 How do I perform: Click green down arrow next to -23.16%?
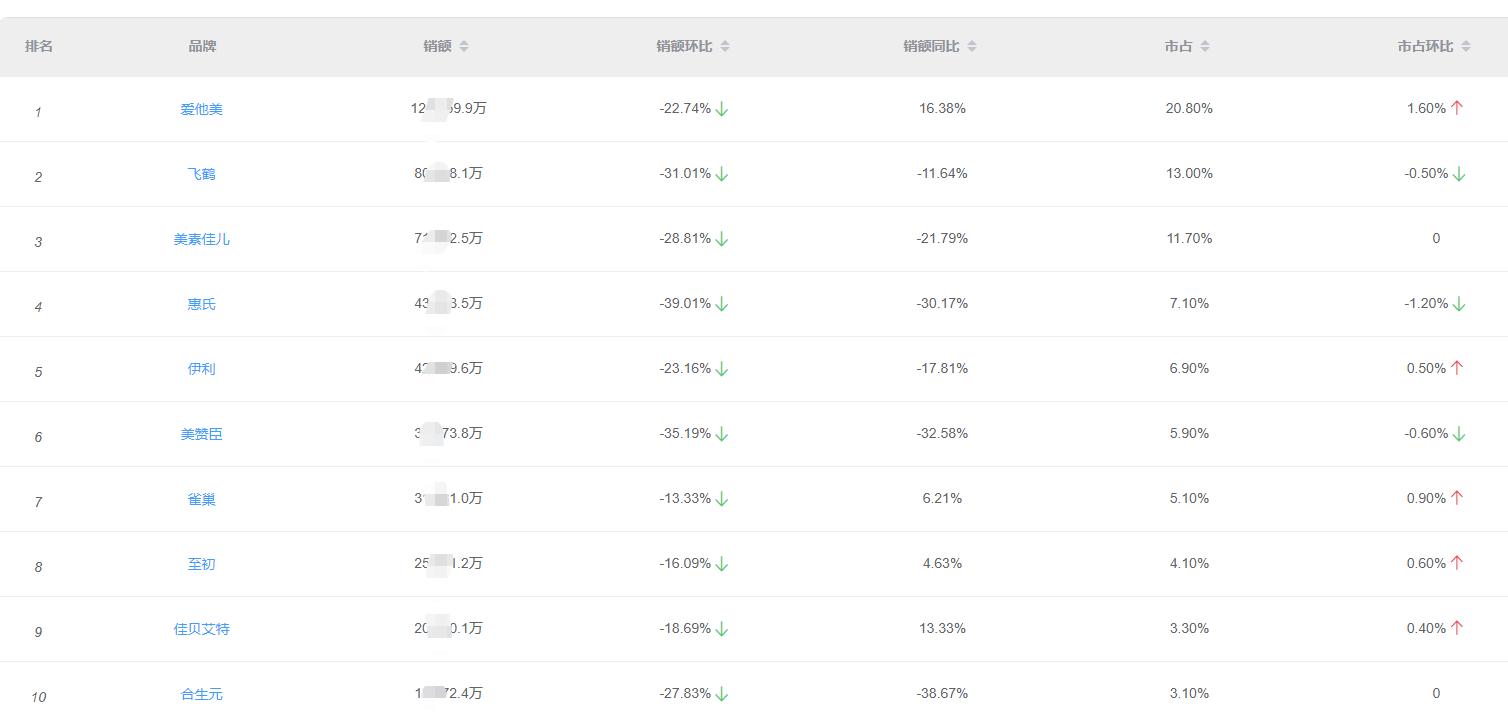[x=722, y=369]
